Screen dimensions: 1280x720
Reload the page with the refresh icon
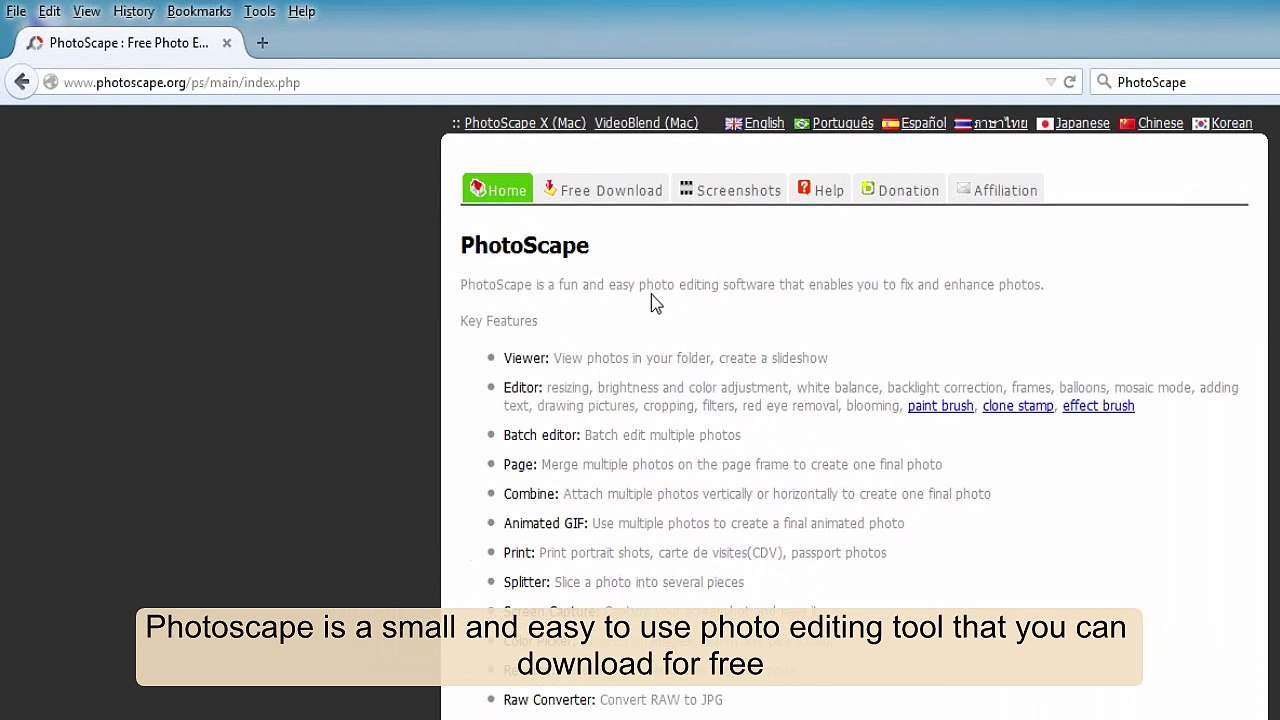pyautogui.click(x=1069, y=82)
